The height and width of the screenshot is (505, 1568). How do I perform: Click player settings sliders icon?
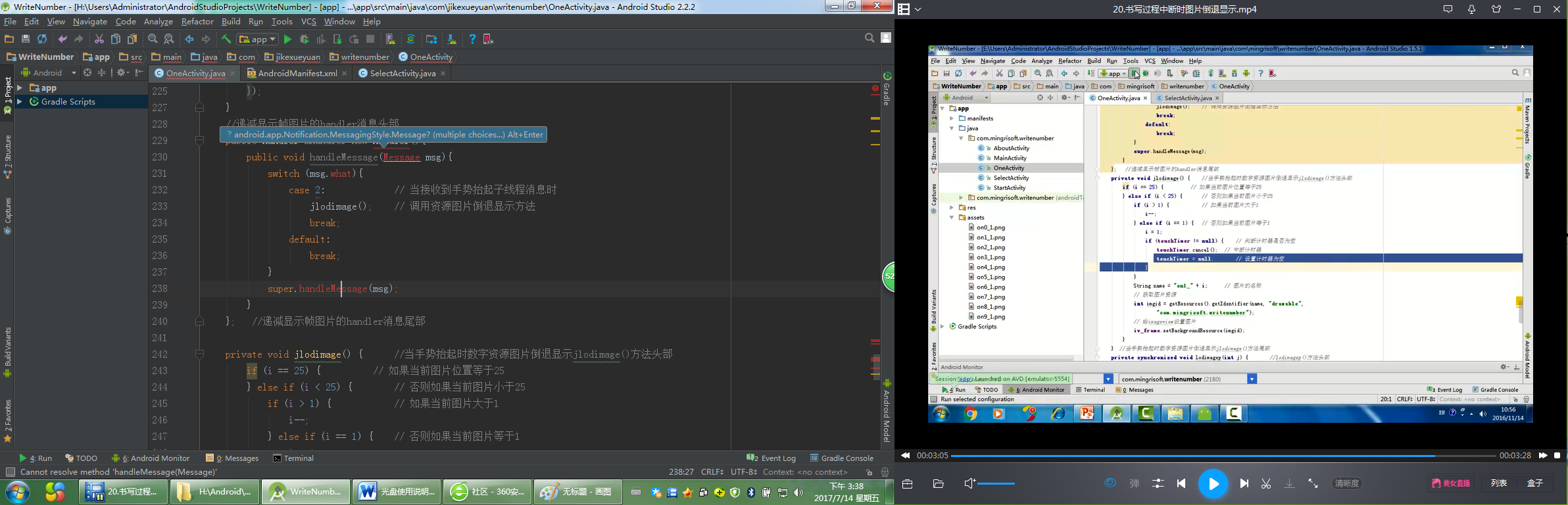[x=1158, y=483]
